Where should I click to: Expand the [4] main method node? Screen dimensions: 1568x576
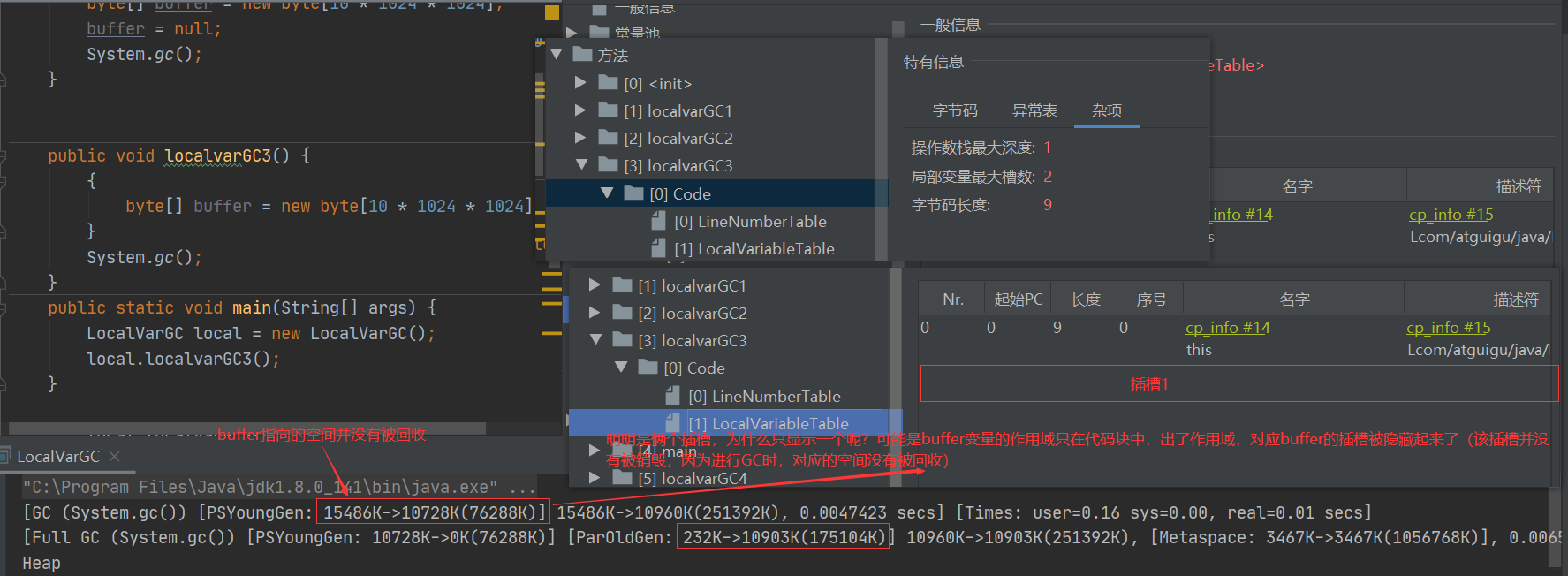[595, 451]
